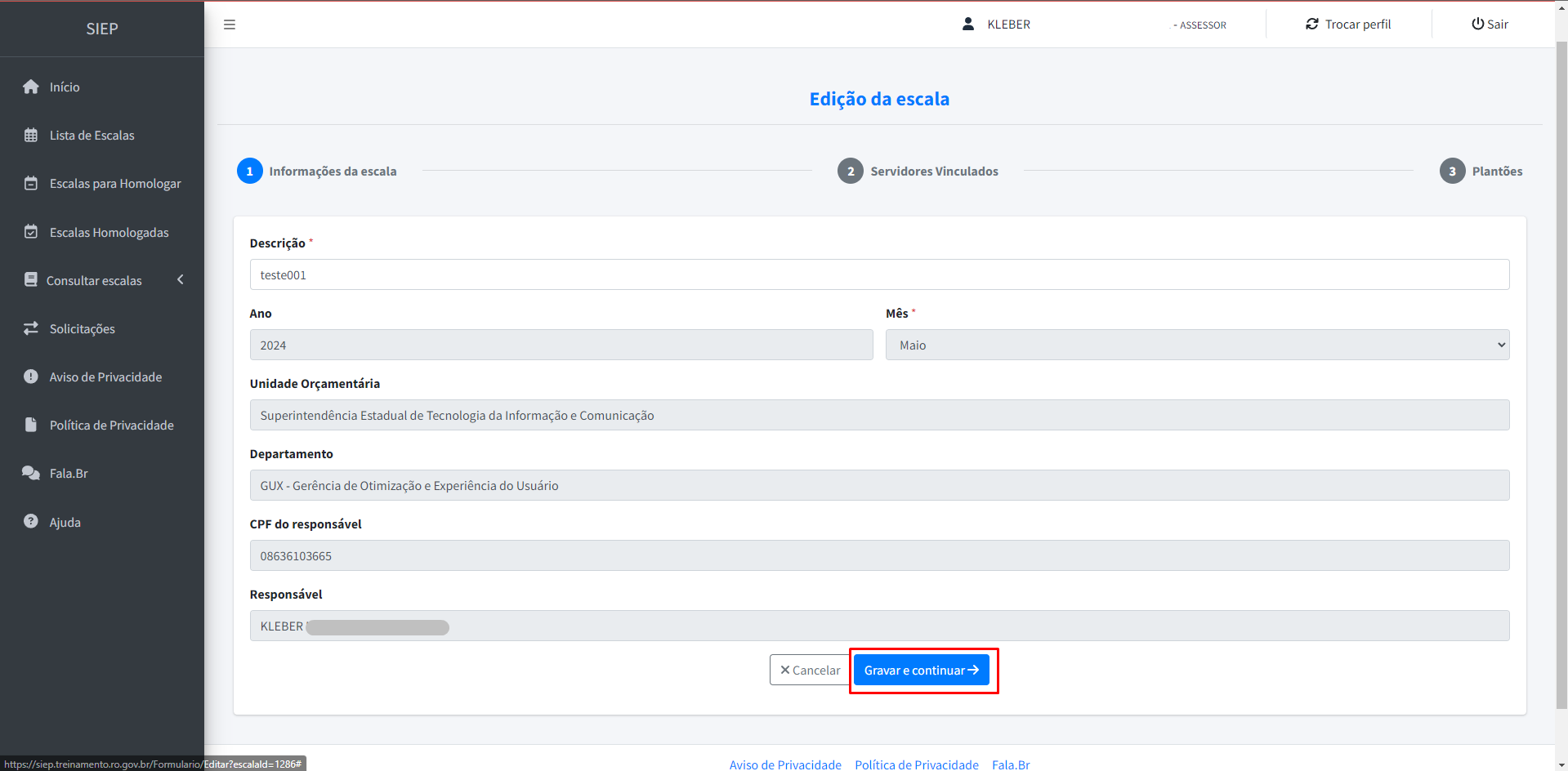The width and height of the screenshot is (1568, 771).
Task: Open the Mês dropdown showing Maio
Action: 1197,345
